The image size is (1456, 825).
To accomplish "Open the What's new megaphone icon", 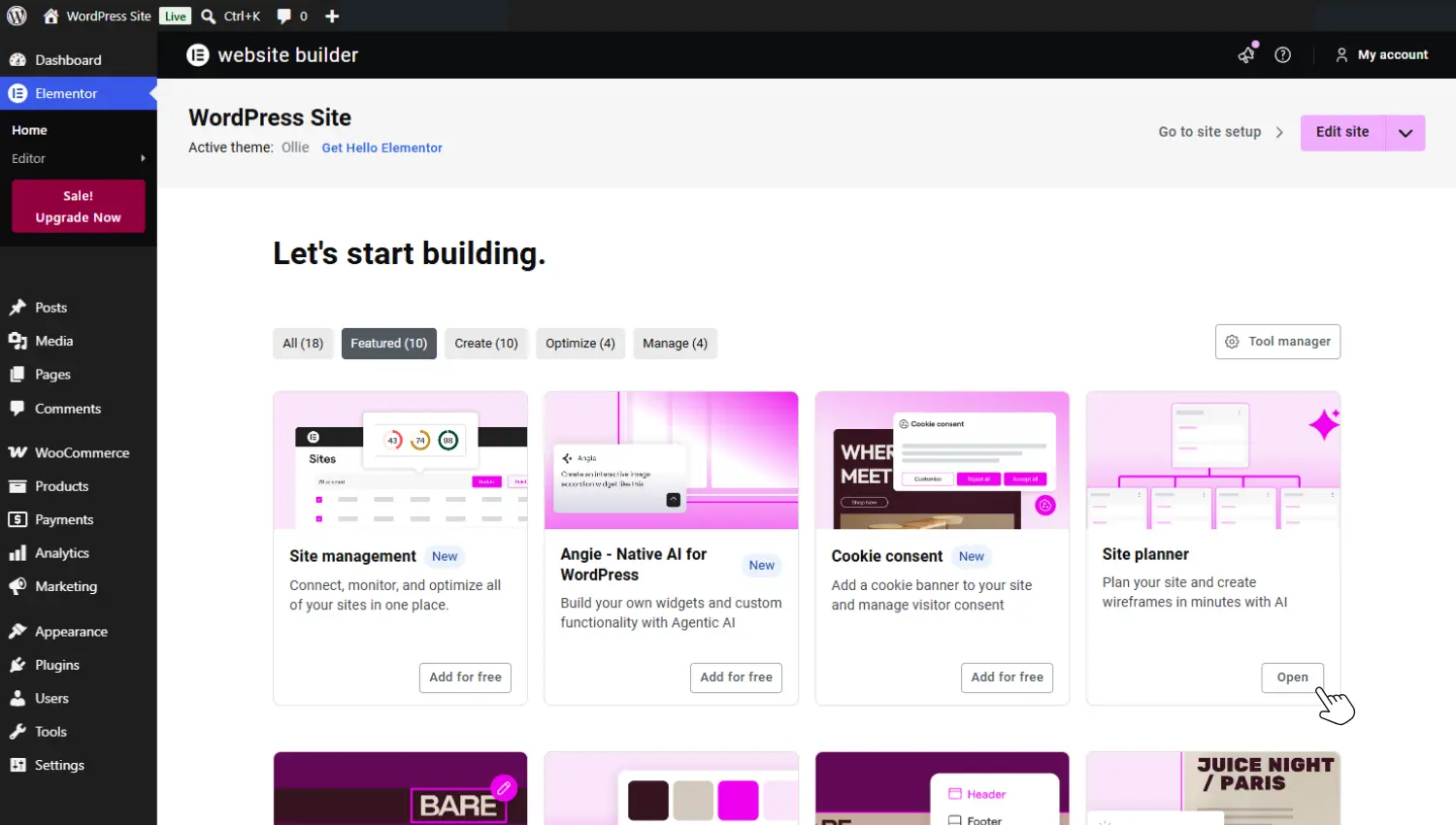I will click(x=1247, y=54).
